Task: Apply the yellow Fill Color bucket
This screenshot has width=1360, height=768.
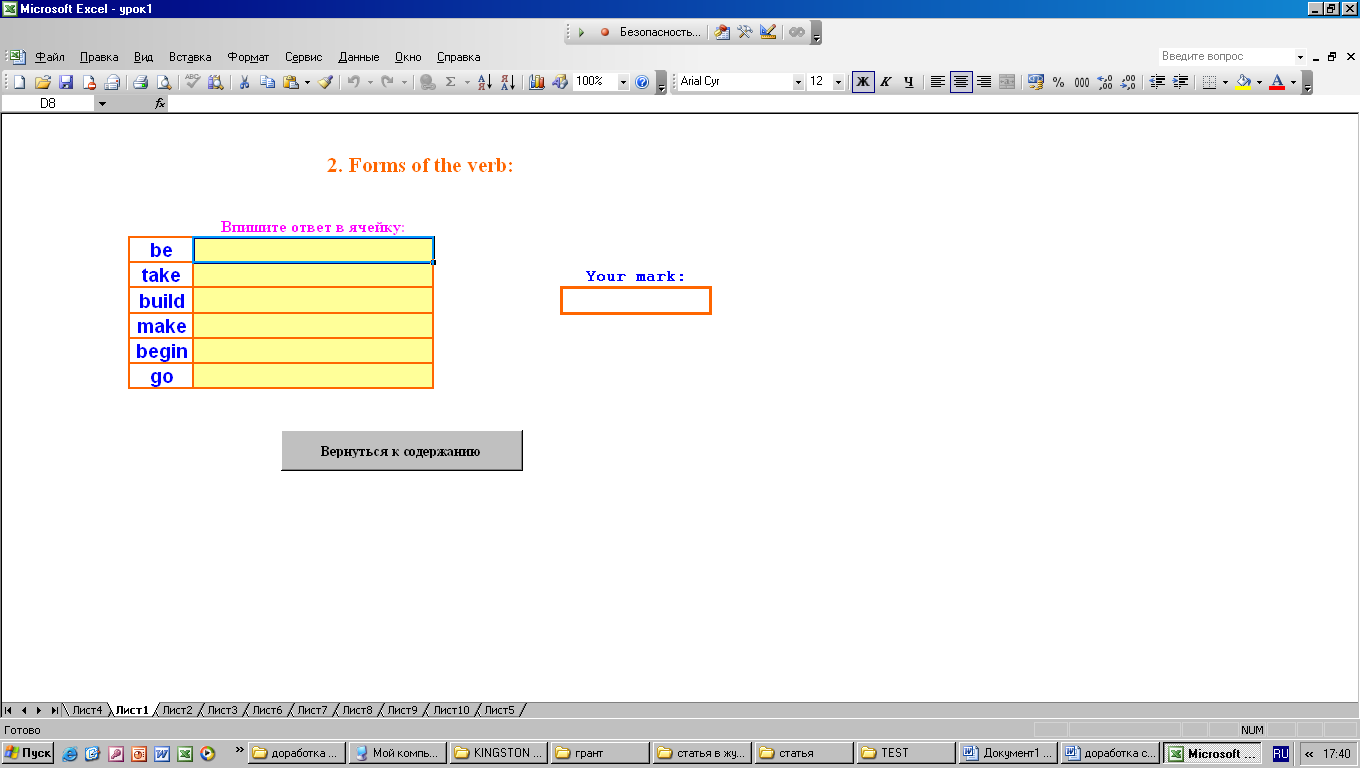Action: (1243, 82)
